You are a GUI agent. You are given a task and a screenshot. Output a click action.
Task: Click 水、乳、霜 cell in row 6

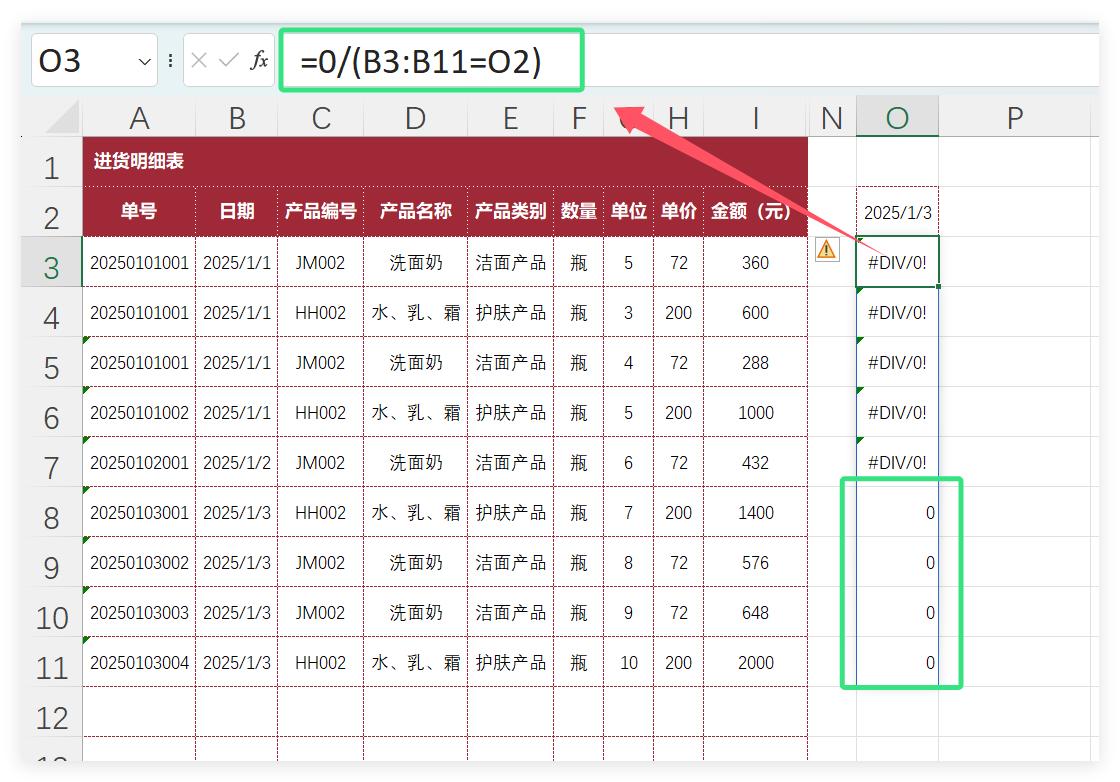[x=416, y=412]
